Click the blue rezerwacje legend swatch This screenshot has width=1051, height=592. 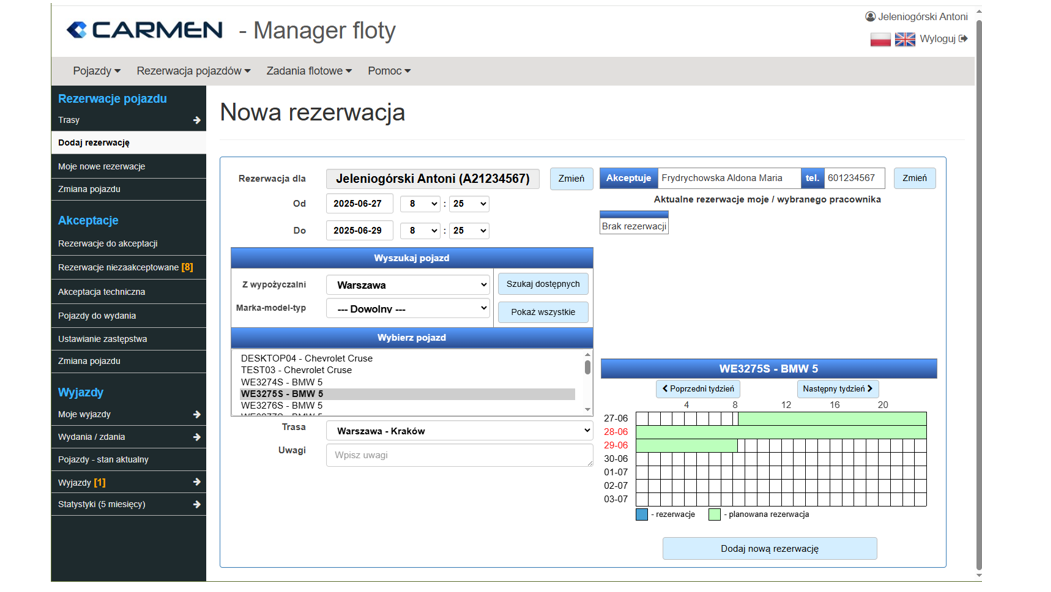pos(640,513)
